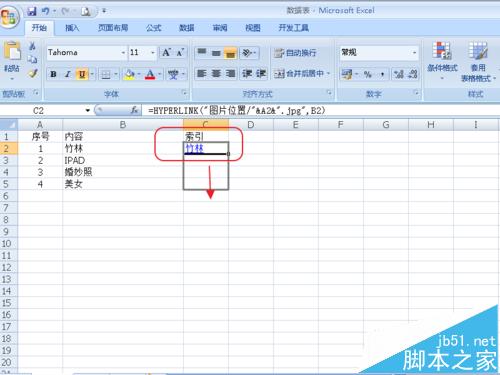Click the Phonetic guide (文) icon
This screenshot has height=375, width=500.
point(173,74)
